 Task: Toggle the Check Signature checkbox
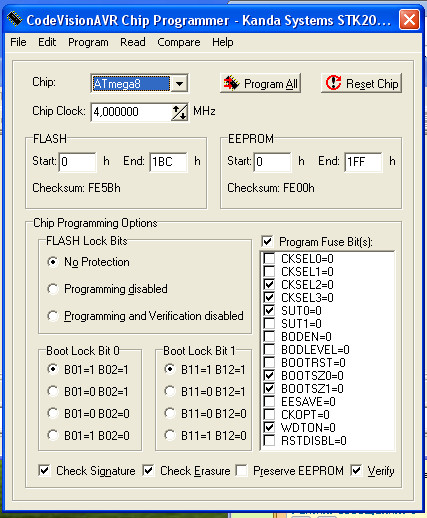(x=44, y=471)
